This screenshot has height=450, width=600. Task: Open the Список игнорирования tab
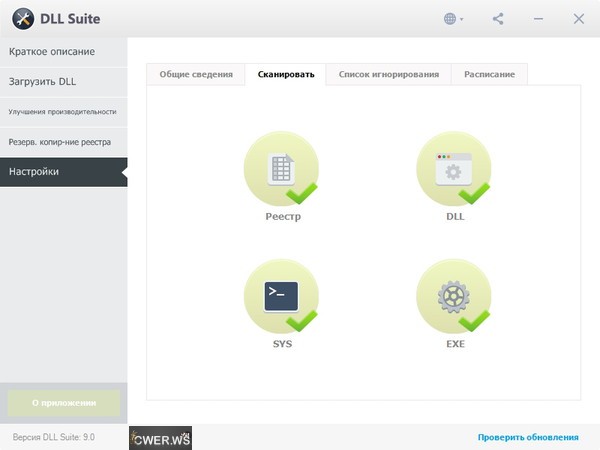pos(388,74)
